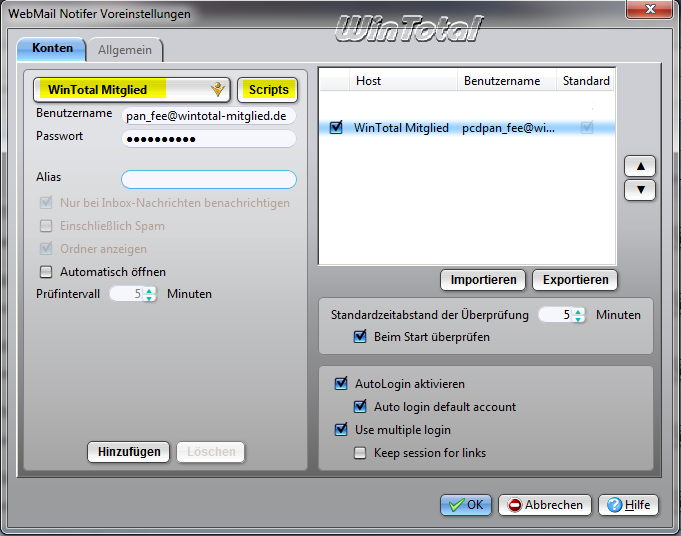Viewport: 681px width, 536px height.
Task: Click the Standardzeitabstand minutes value field
Action: [x=555, y=315]
